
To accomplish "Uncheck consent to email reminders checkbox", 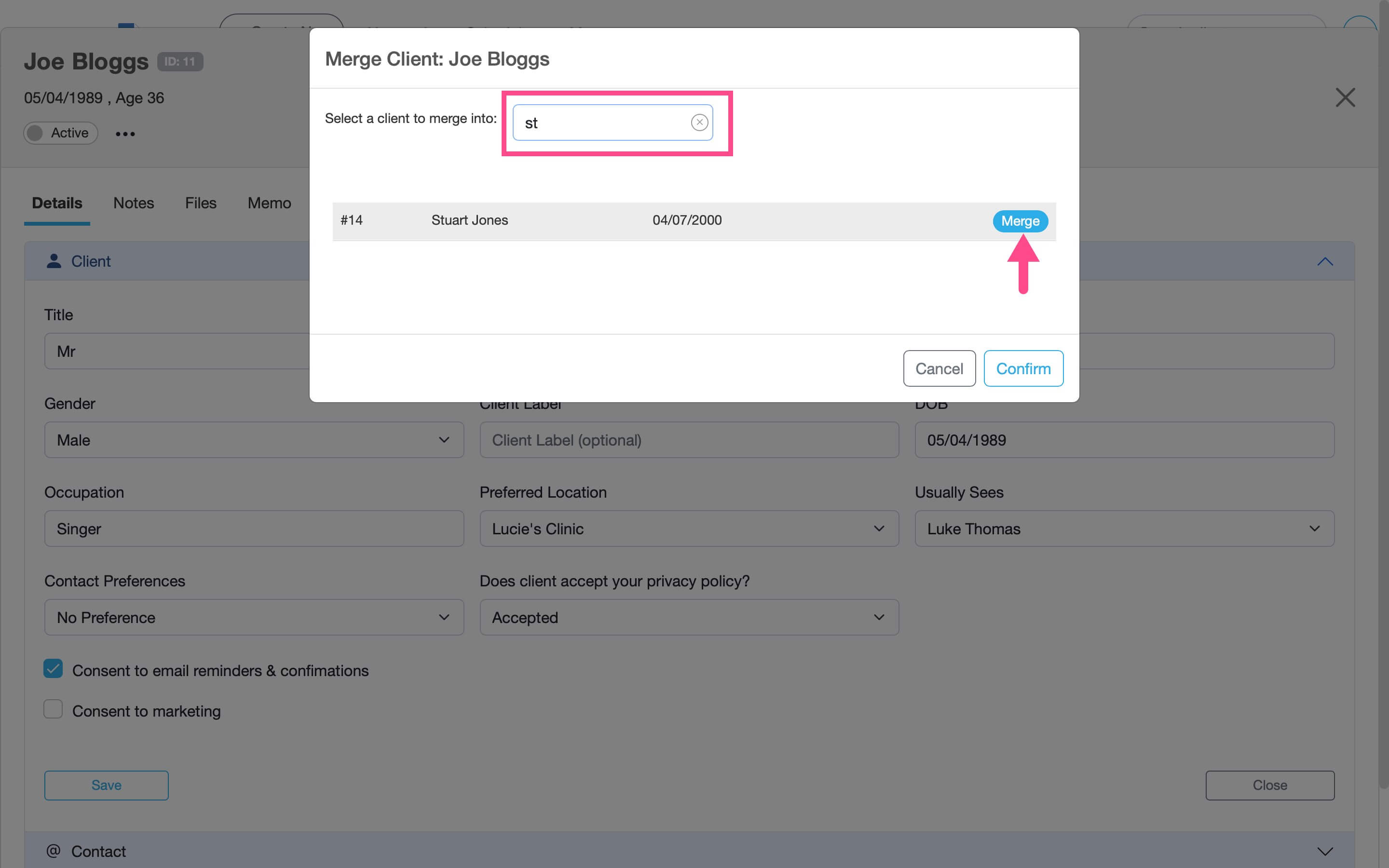I will (x=54, y=669).
